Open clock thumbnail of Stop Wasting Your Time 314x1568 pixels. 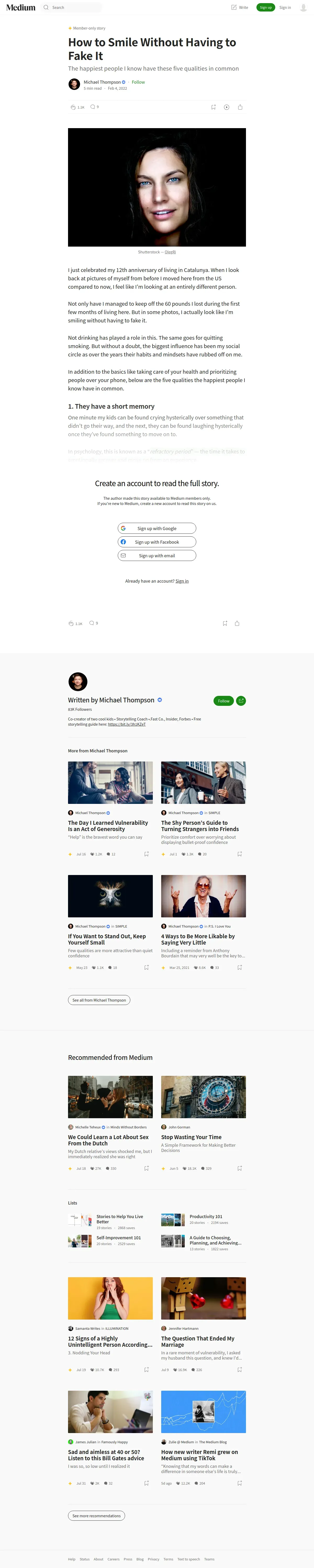(x=203, y=1097)
